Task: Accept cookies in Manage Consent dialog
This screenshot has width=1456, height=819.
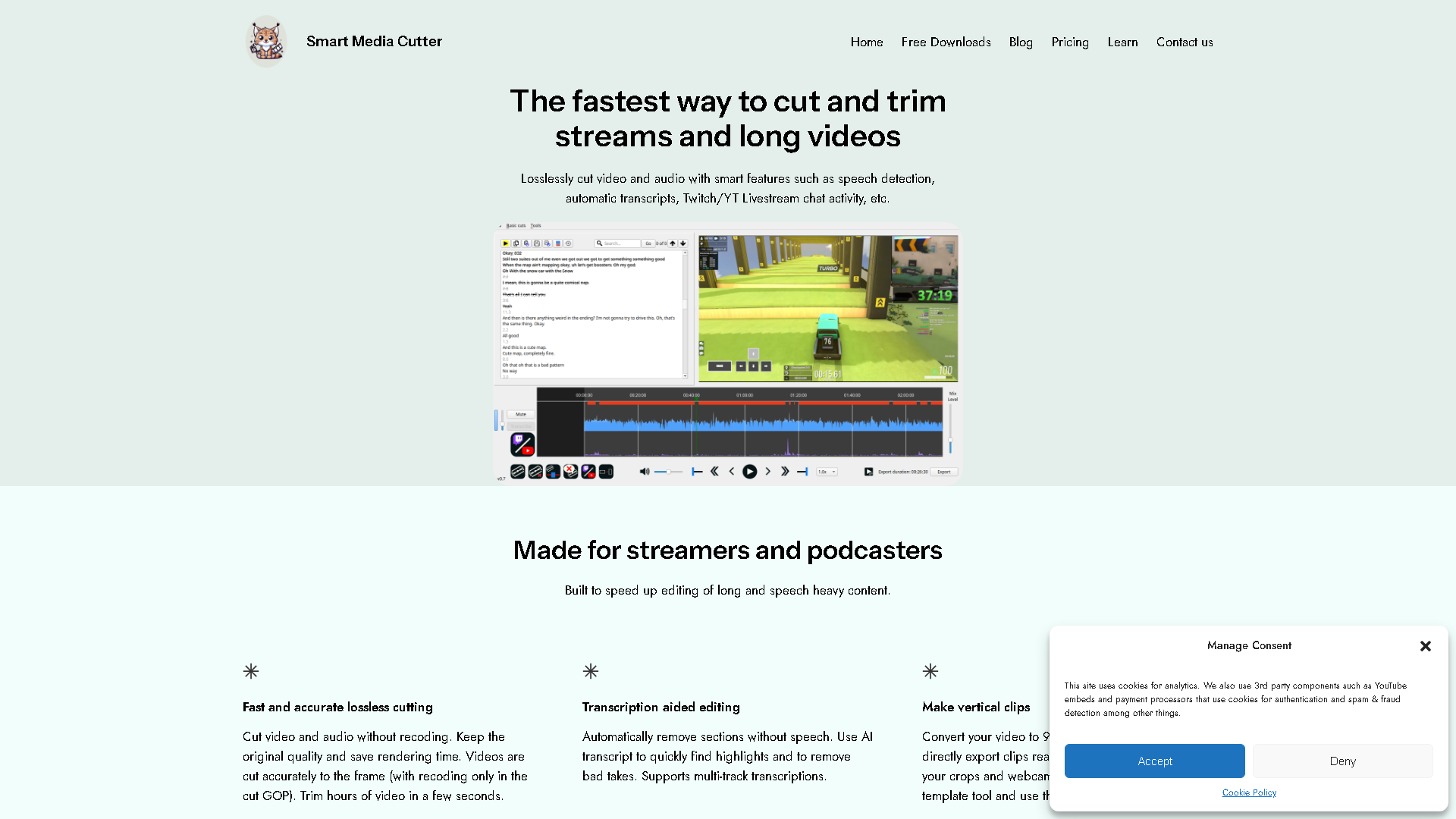Action: point(1154,761)
